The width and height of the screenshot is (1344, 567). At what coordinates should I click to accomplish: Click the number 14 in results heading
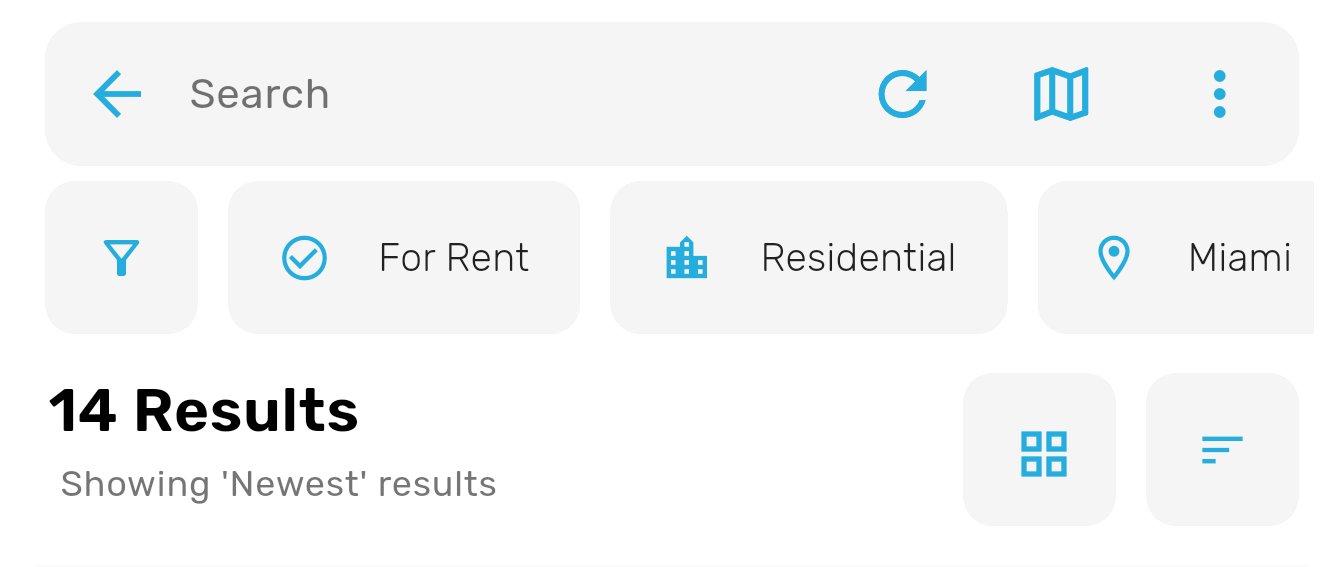(82, 411)
